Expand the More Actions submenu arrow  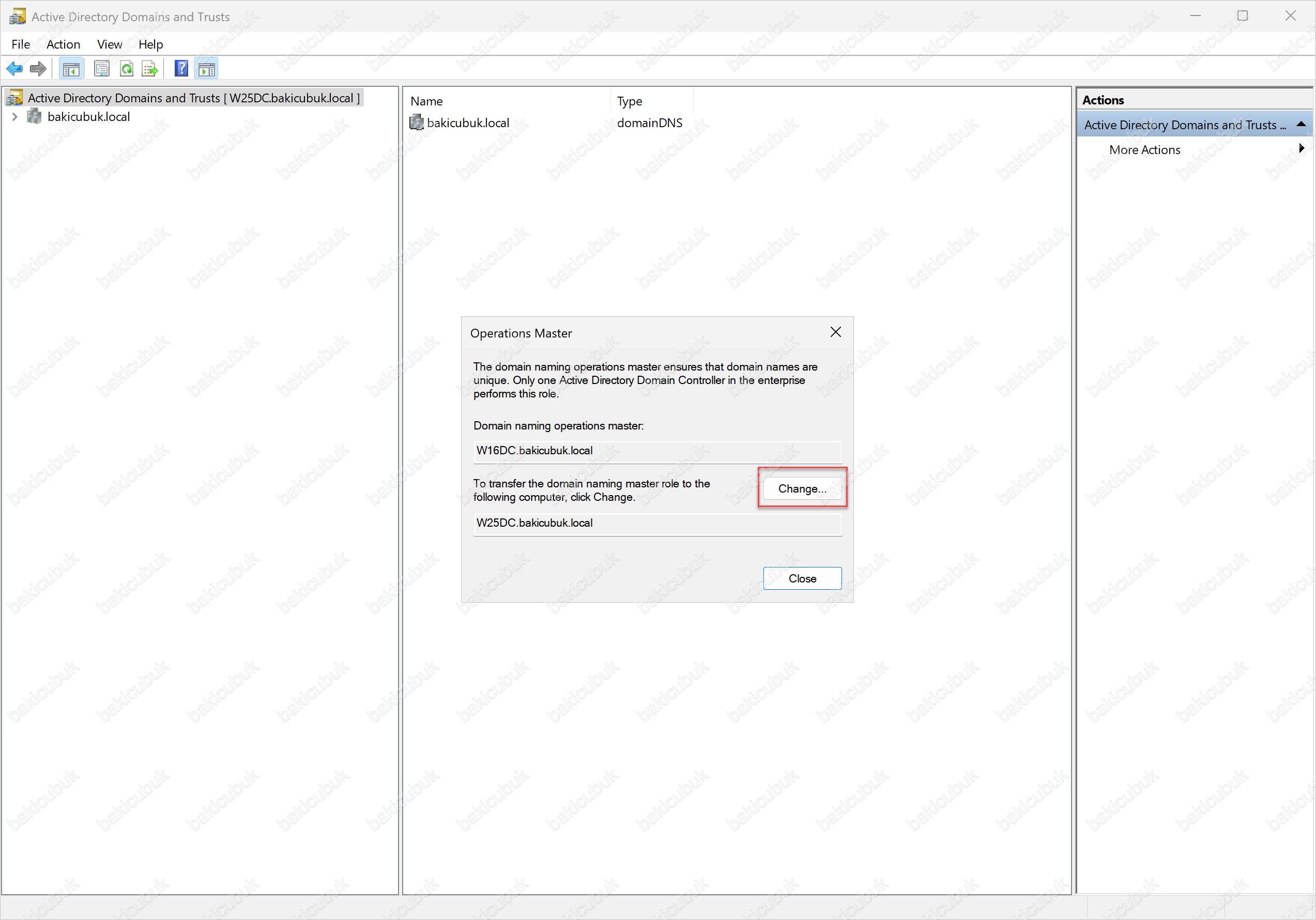[1302, 148]
